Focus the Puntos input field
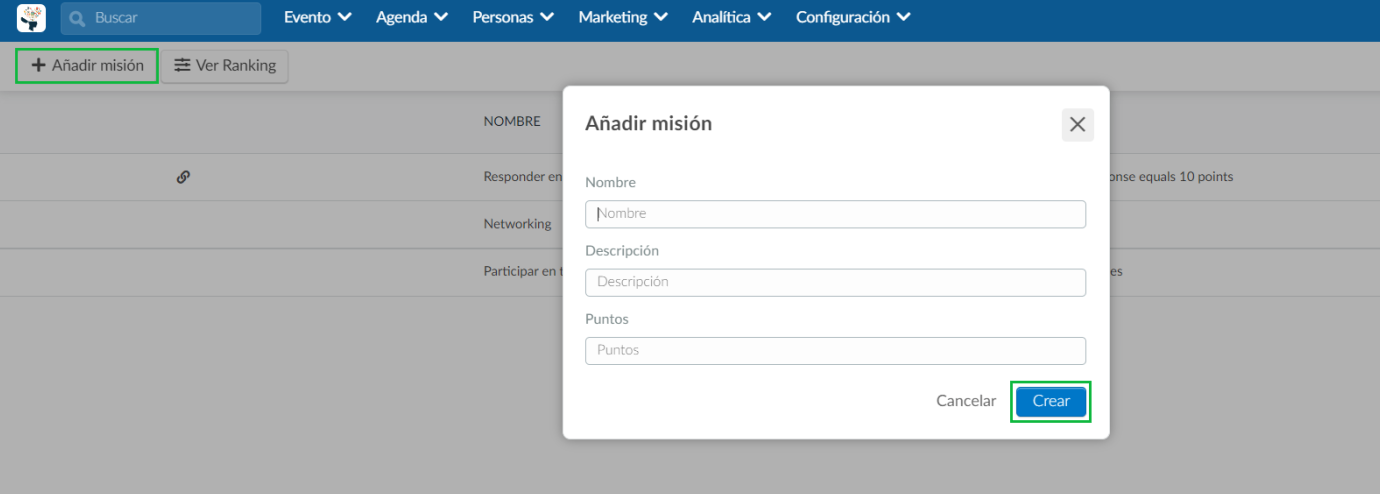 tap(835, 350)
